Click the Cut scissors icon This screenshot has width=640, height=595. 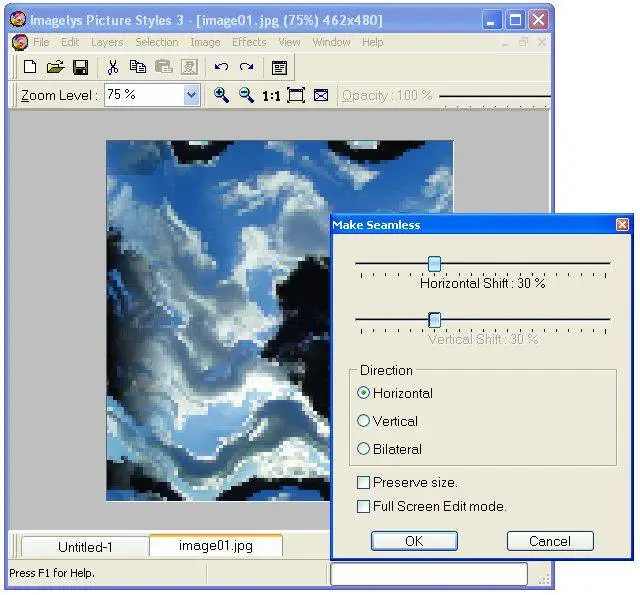(113, 67)
